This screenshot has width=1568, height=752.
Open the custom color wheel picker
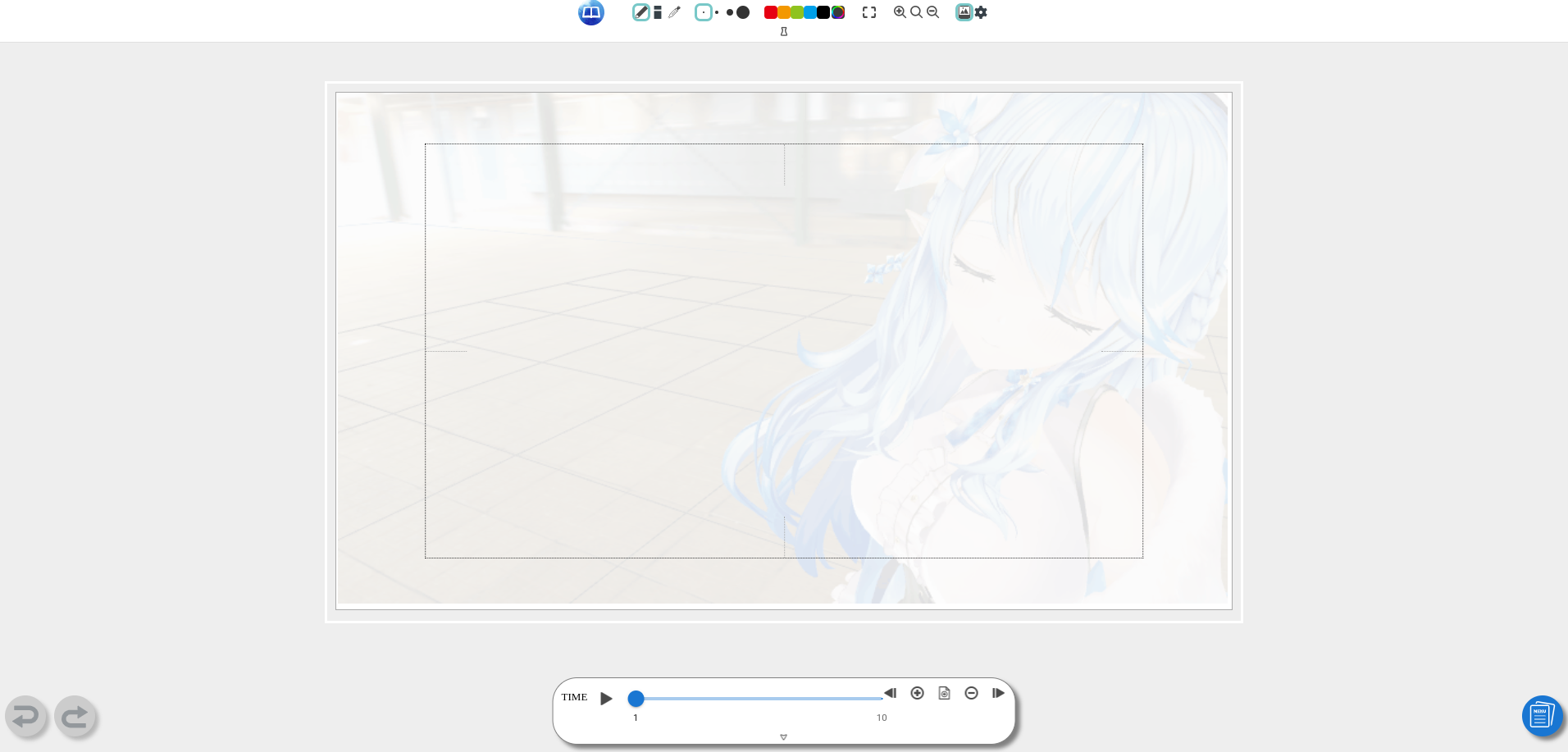click(x=838, y=12)
